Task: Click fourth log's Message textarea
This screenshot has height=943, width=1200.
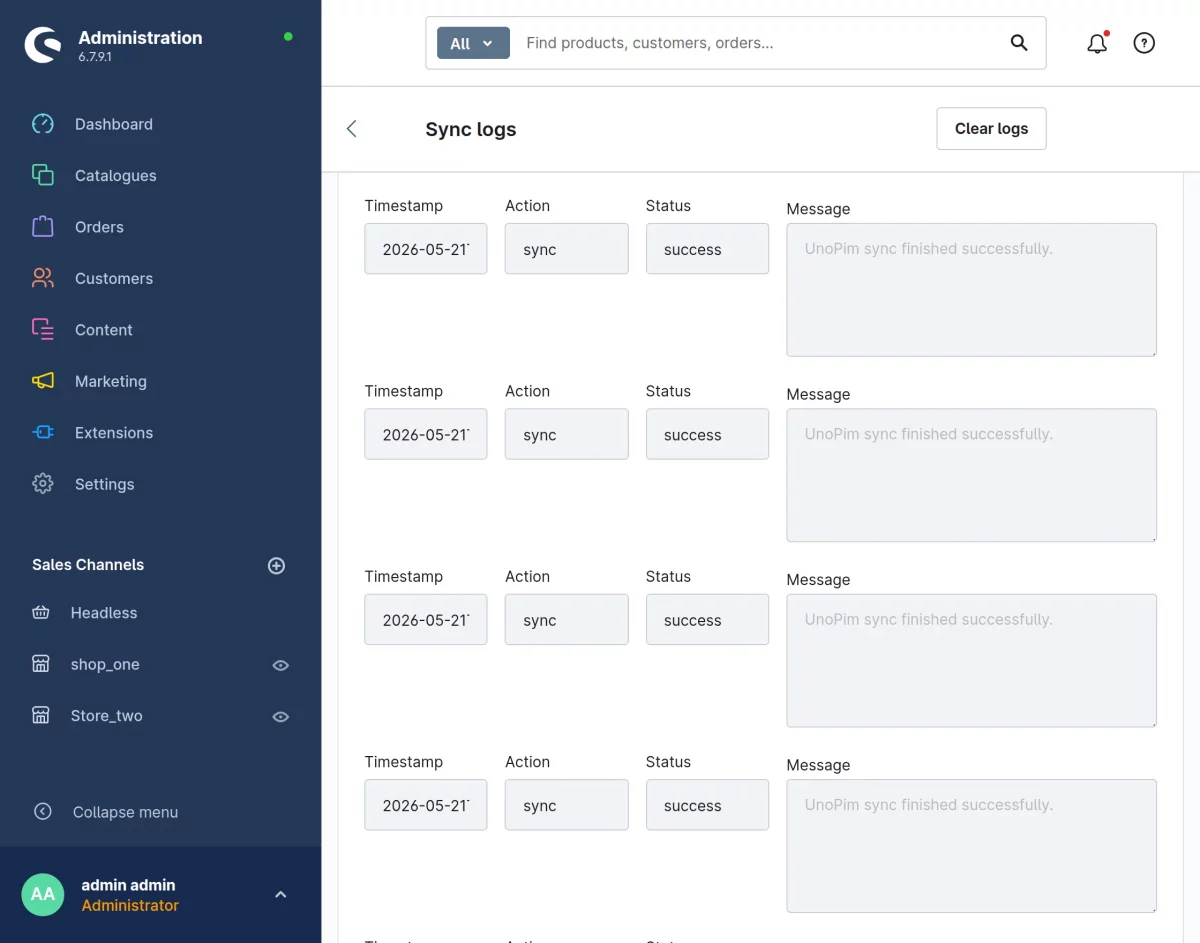Action: tap(972, 846)
